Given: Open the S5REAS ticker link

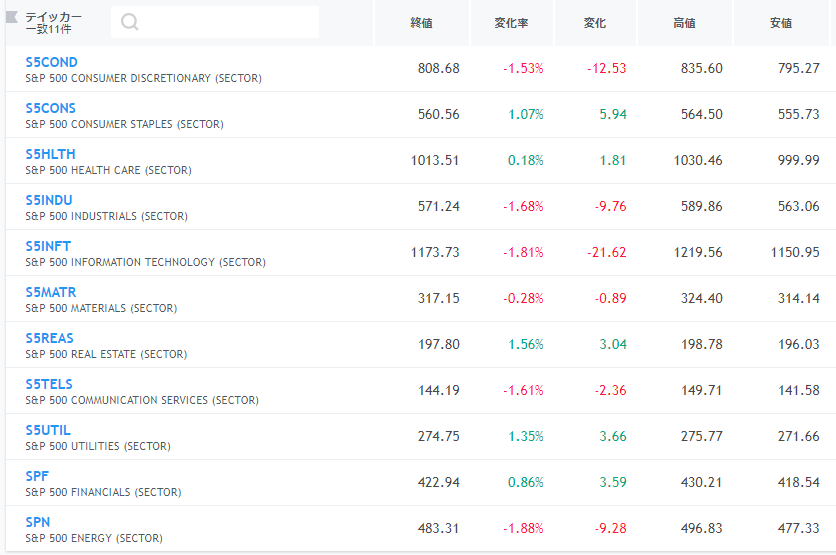Looking at the screenshot, I should pos(50,339).
